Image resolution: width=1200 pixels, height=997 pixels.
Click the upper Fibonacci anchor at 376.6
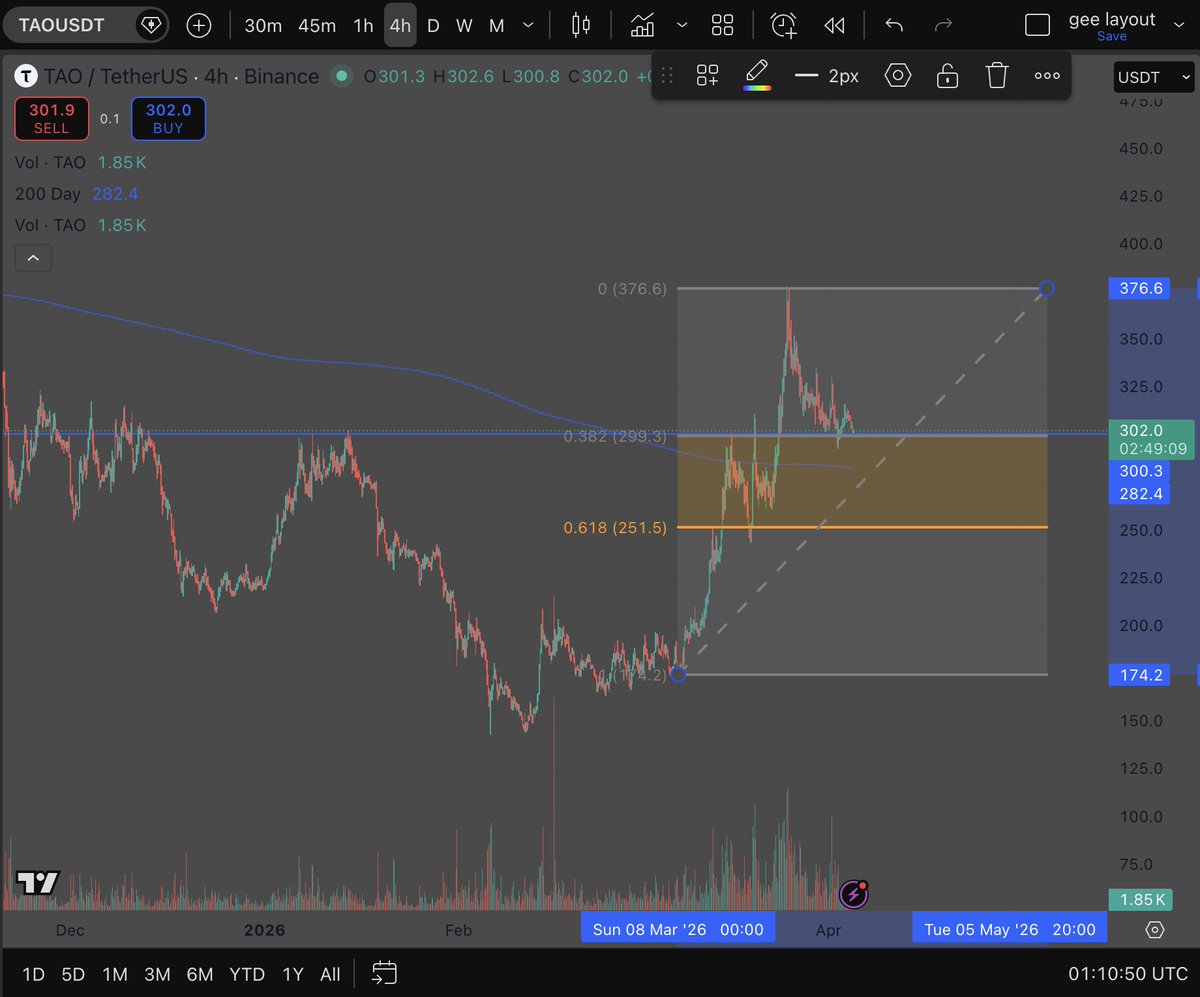1046,289
